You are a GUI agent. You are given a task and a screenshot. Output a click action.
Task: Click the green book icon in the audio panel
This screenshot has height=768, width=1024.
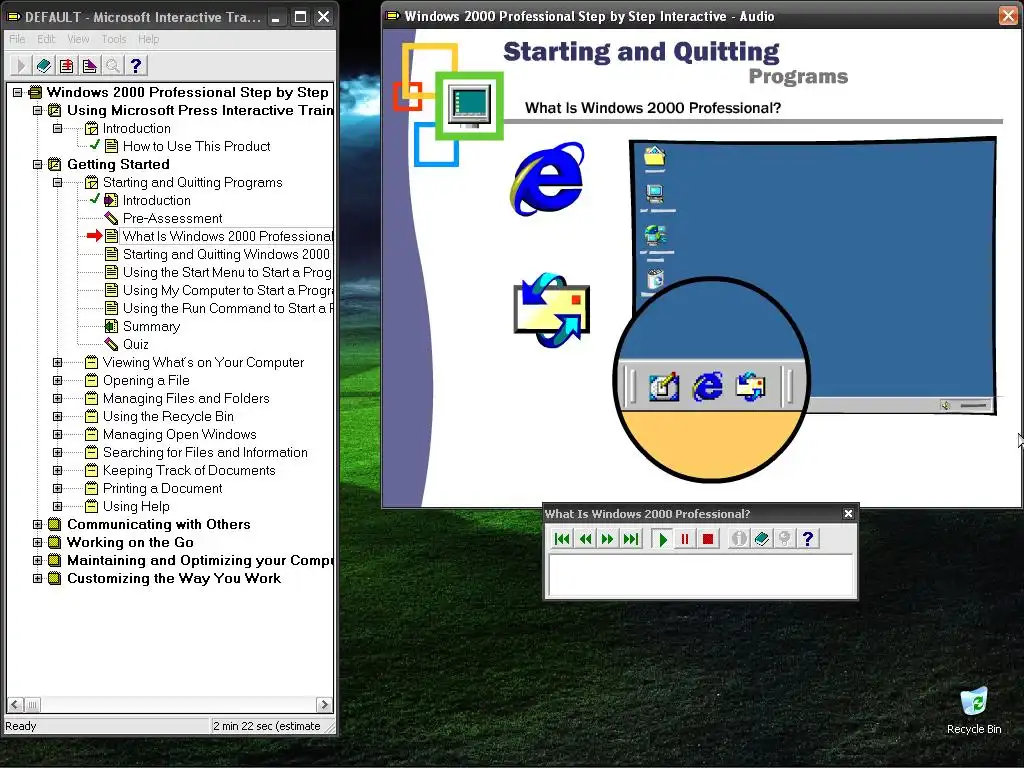[x=761, y=539]
